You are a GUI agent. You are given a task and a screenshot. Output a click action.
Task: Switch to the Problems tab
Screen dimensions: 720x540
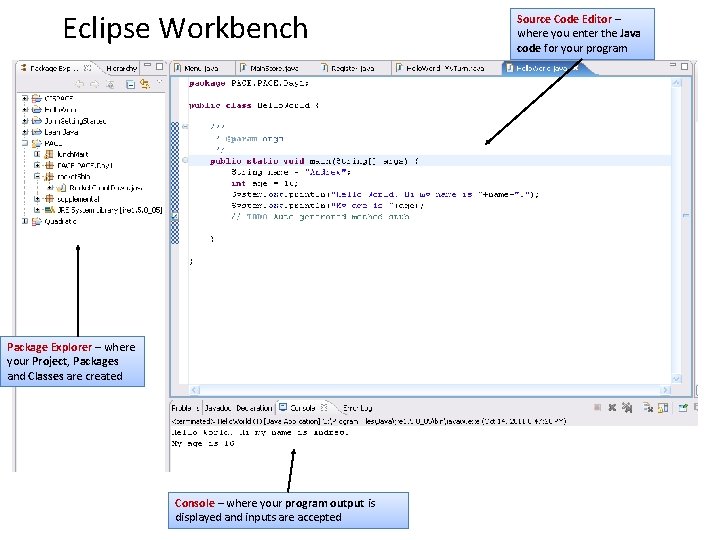185,408
